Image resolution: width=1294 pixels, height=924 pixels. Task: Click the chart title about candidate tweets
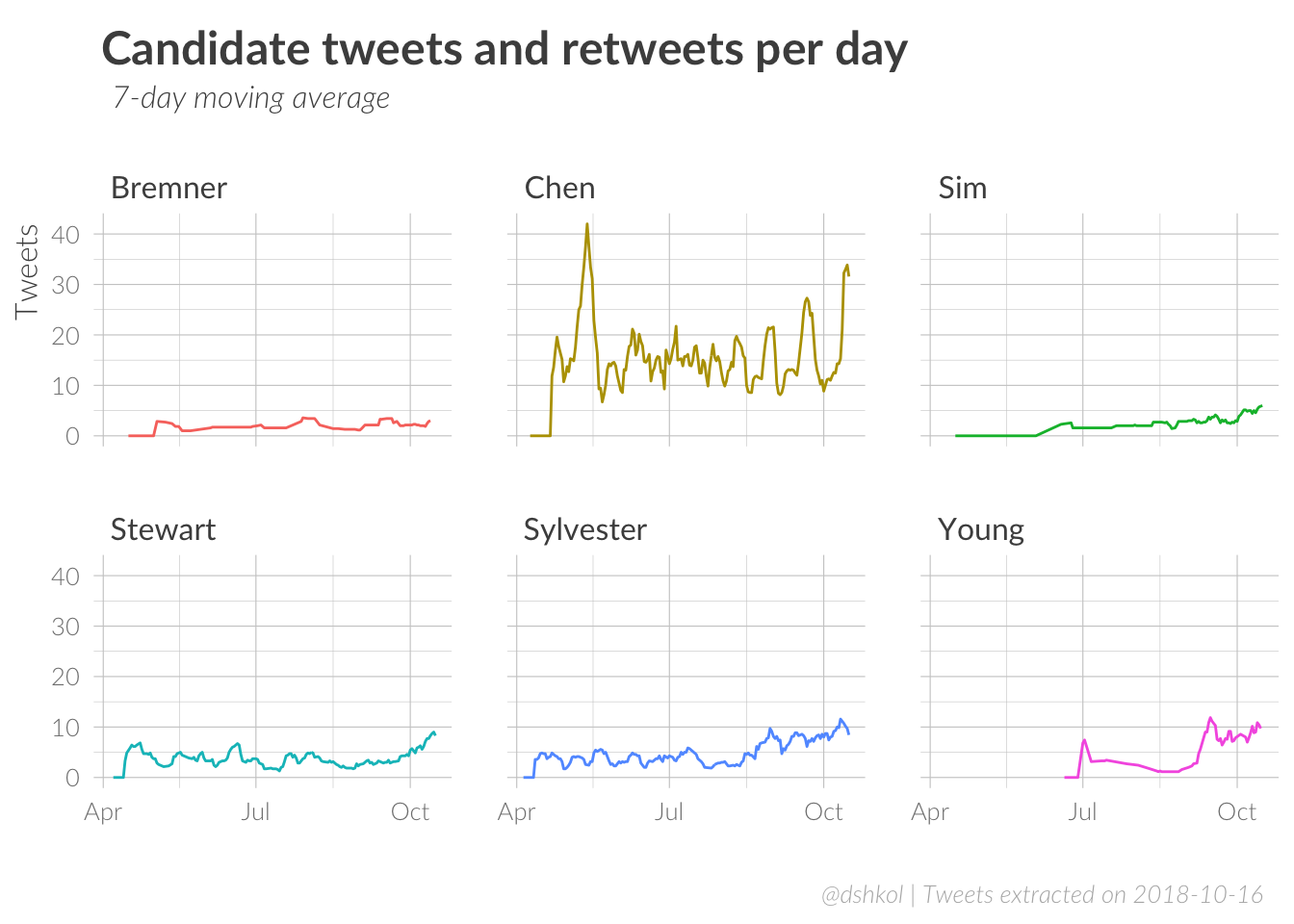coord(505,49)
